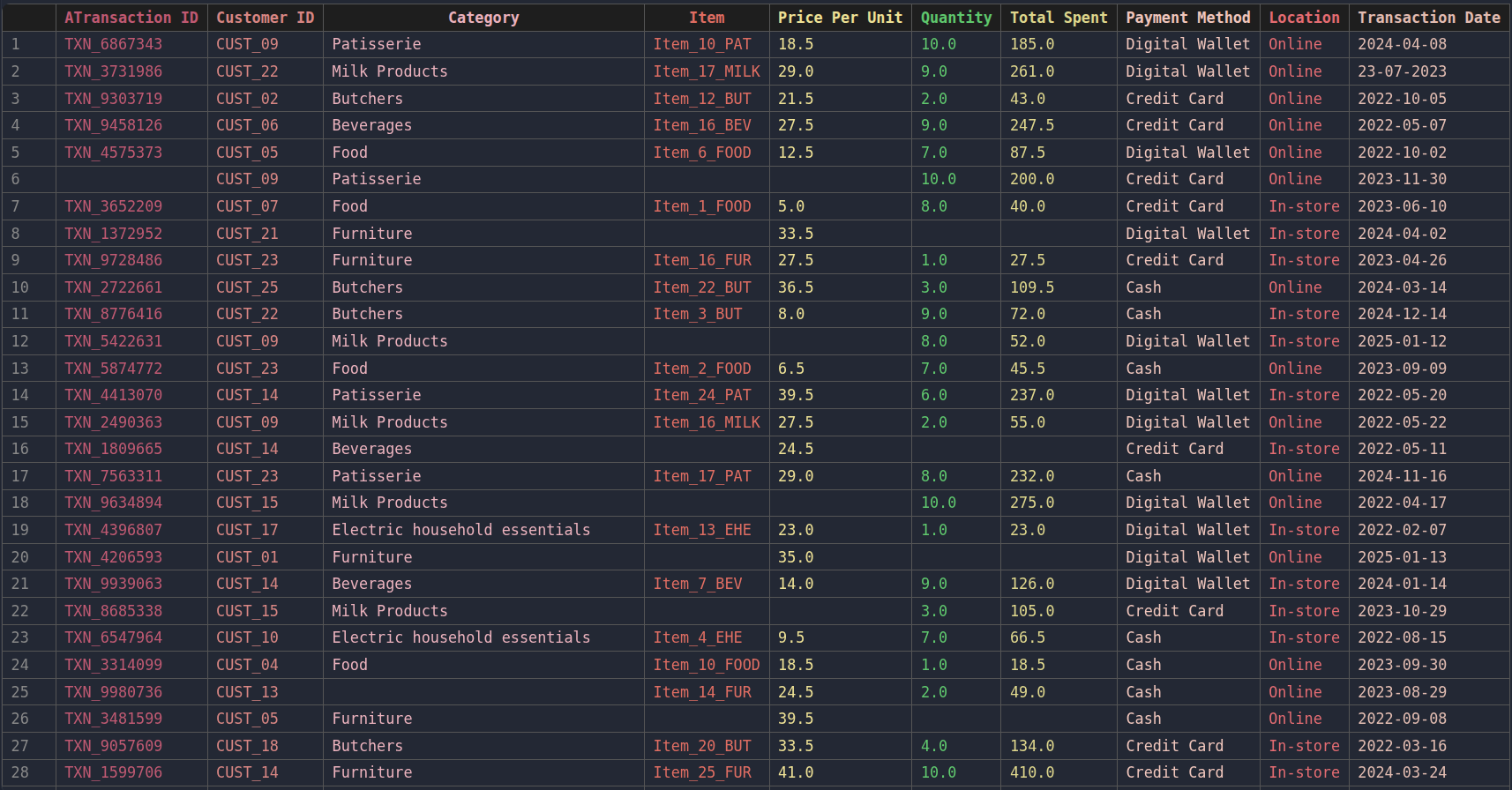This screenshot has height=790, width=1512.
Task: Select the Electric household essentials cell for CUST_17
Action: [483, 530]
